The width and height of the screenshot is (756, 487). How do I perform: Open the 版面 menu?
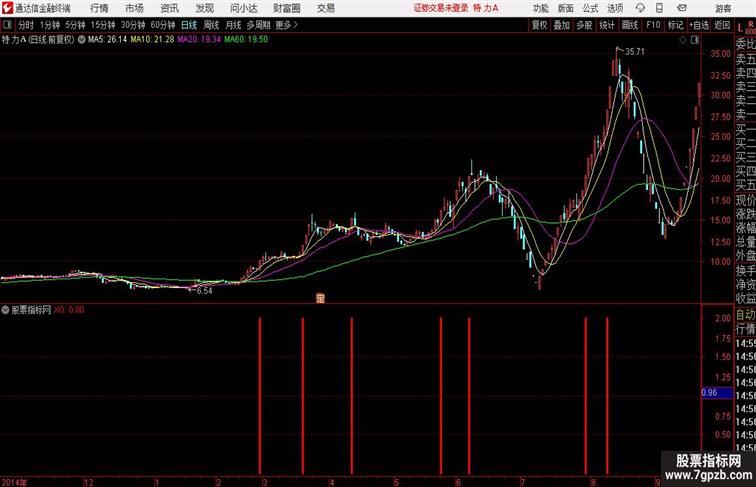[566, 8]
